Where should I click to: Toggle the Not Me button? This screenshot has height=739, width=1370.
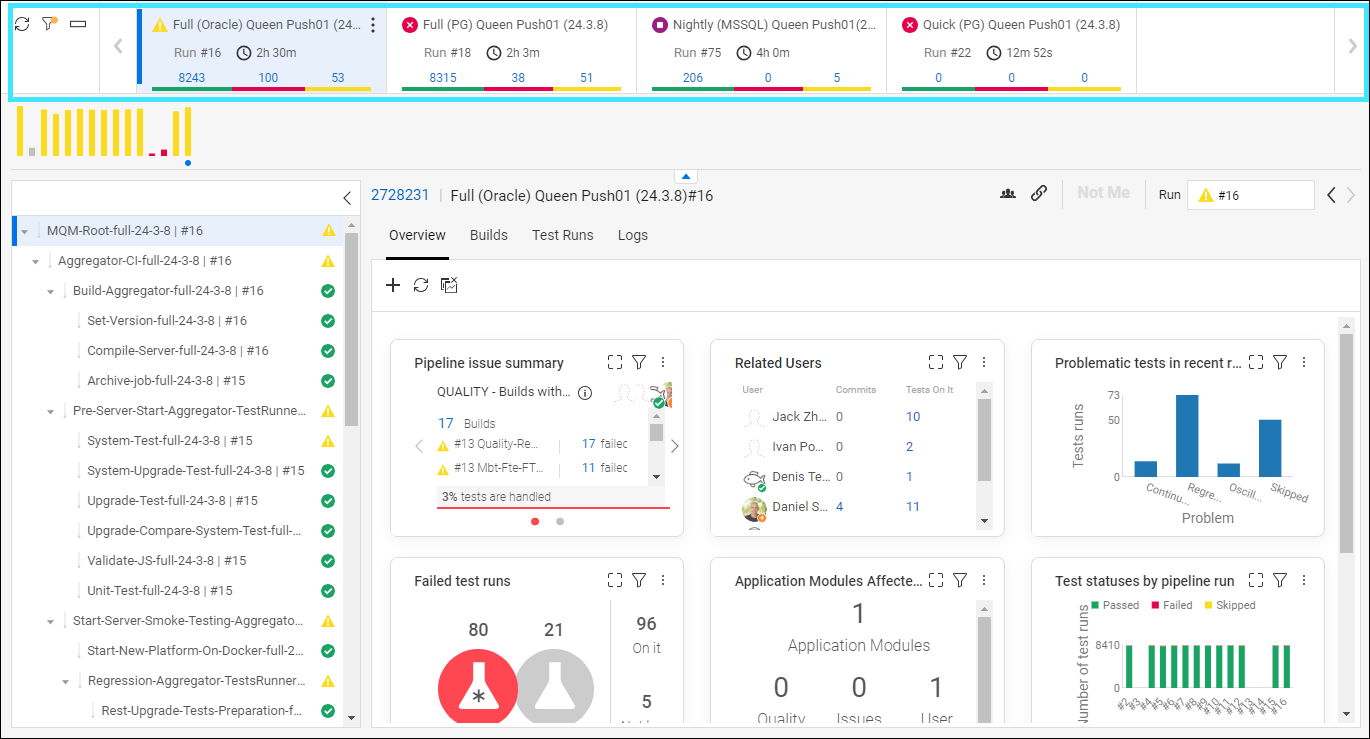(x=1103, y=193)
